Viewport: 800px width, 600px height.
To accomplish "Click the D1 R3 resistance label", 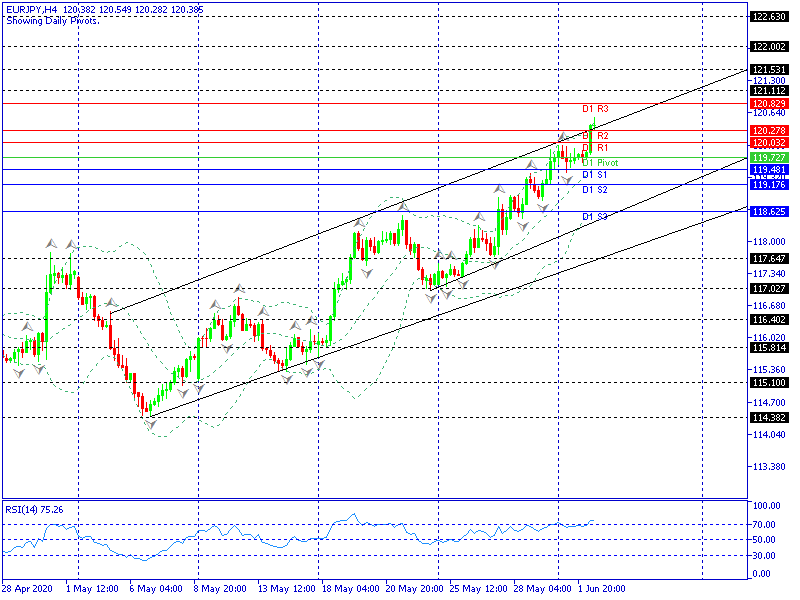I will tap(596, 108).
